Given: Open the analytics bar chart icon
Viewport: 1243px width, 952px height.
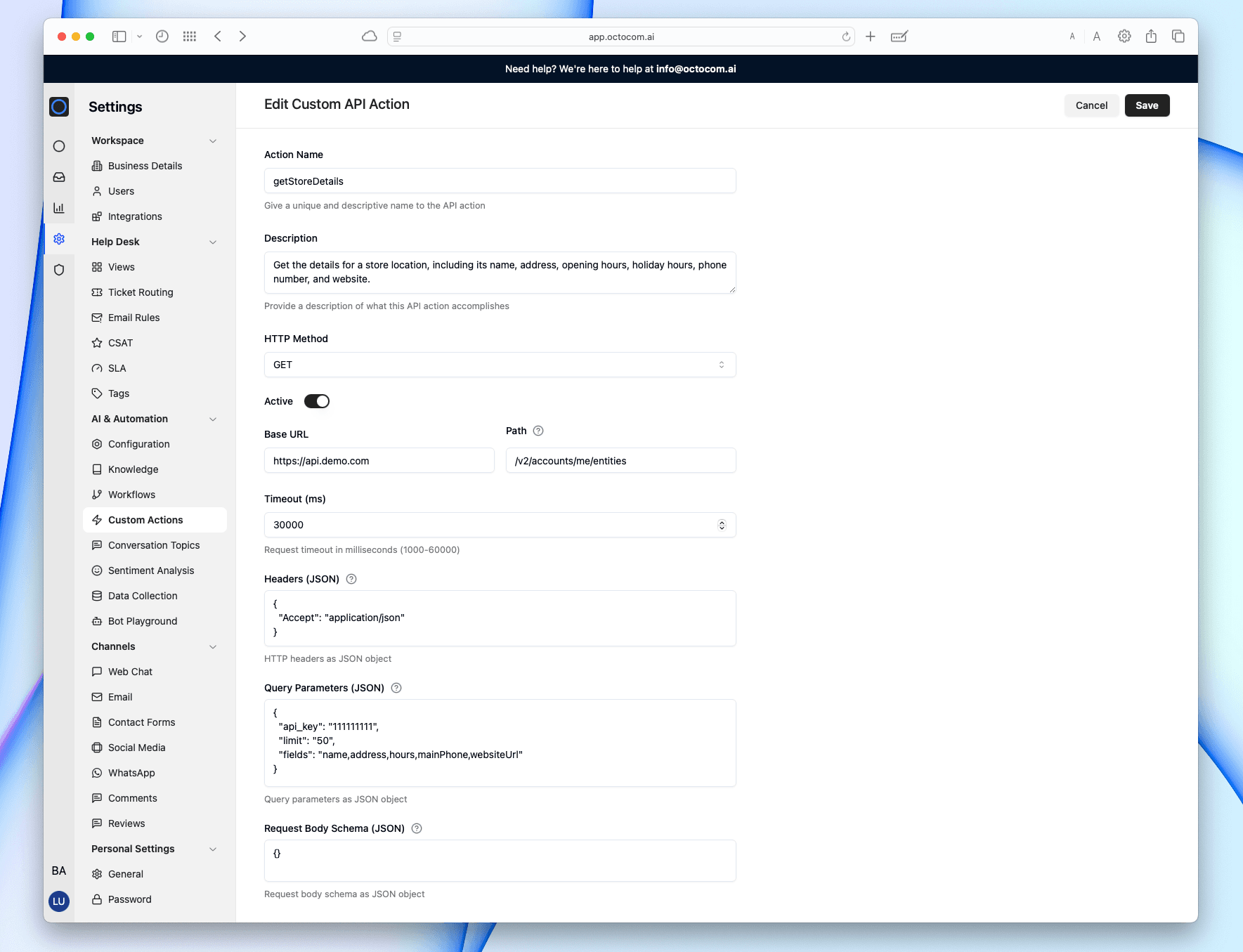Looking at the screenshot, I should 59,208.
